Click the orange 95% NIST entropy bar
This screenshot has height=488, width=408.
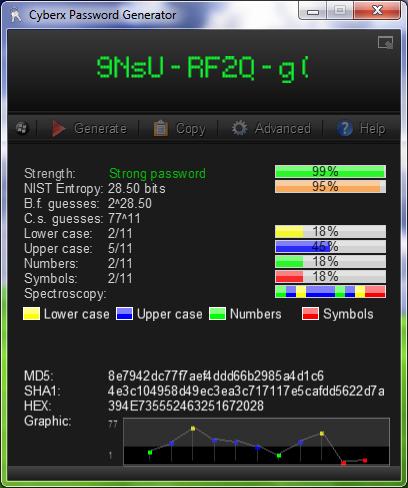(330, 187)
